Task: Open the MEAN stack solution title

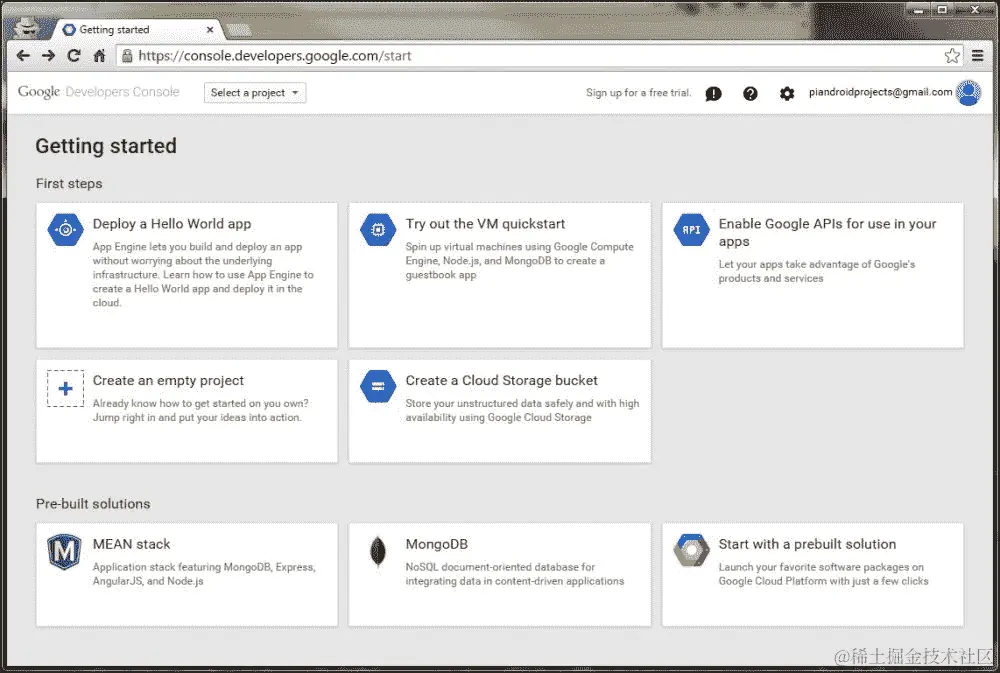Action: pyautogui.click(x=131, y=544)
